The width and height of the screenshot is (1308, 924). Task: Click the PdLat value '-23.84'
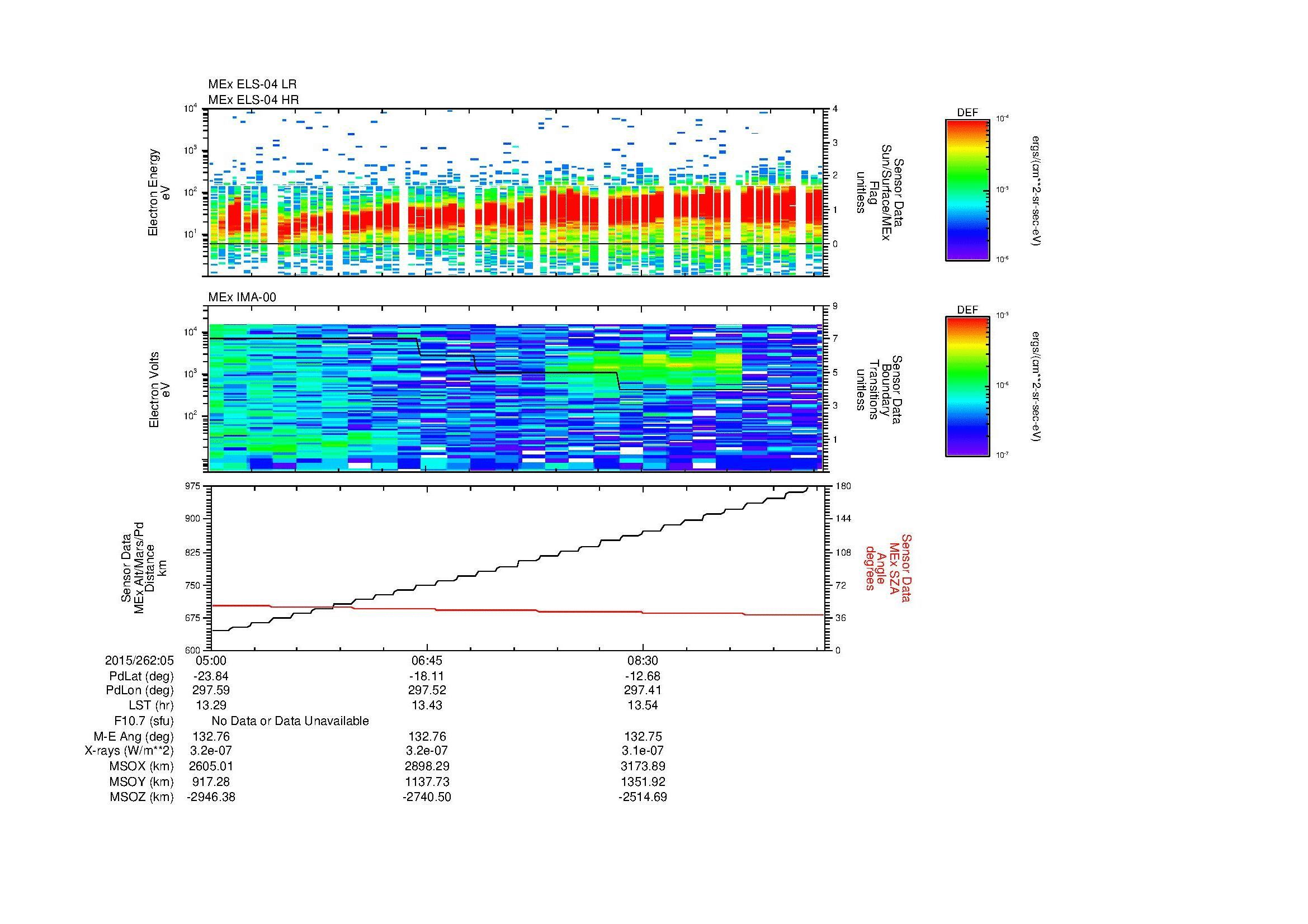point(211,676)
